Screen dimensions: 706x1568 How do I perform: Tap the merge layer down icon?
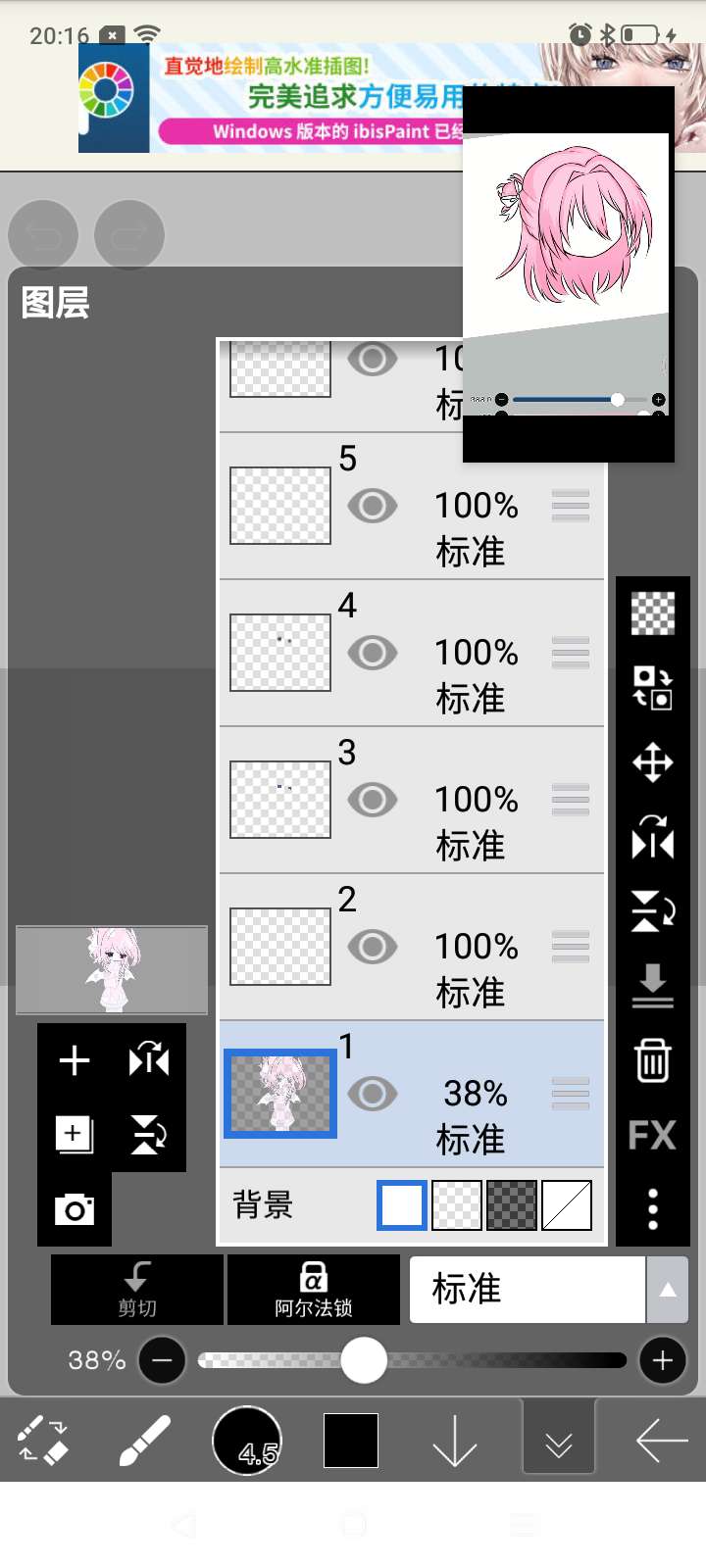coord(653,986)
